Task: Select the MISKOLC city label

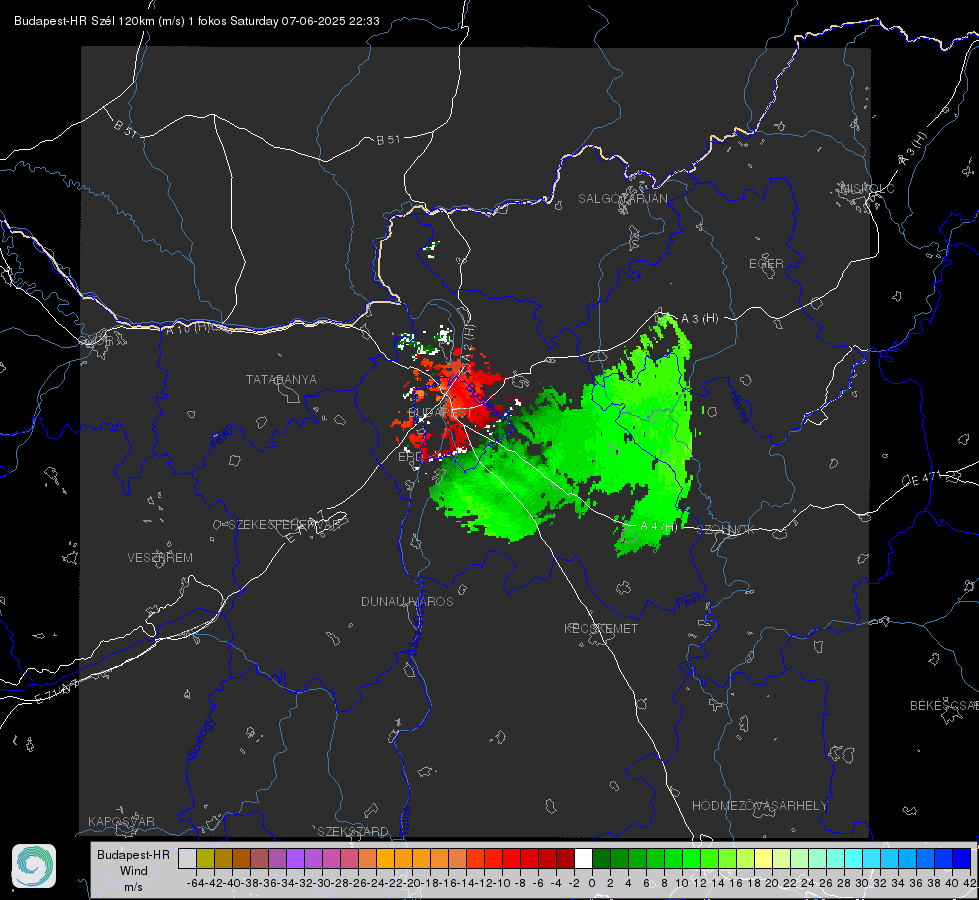Action: tap(867, 188)
